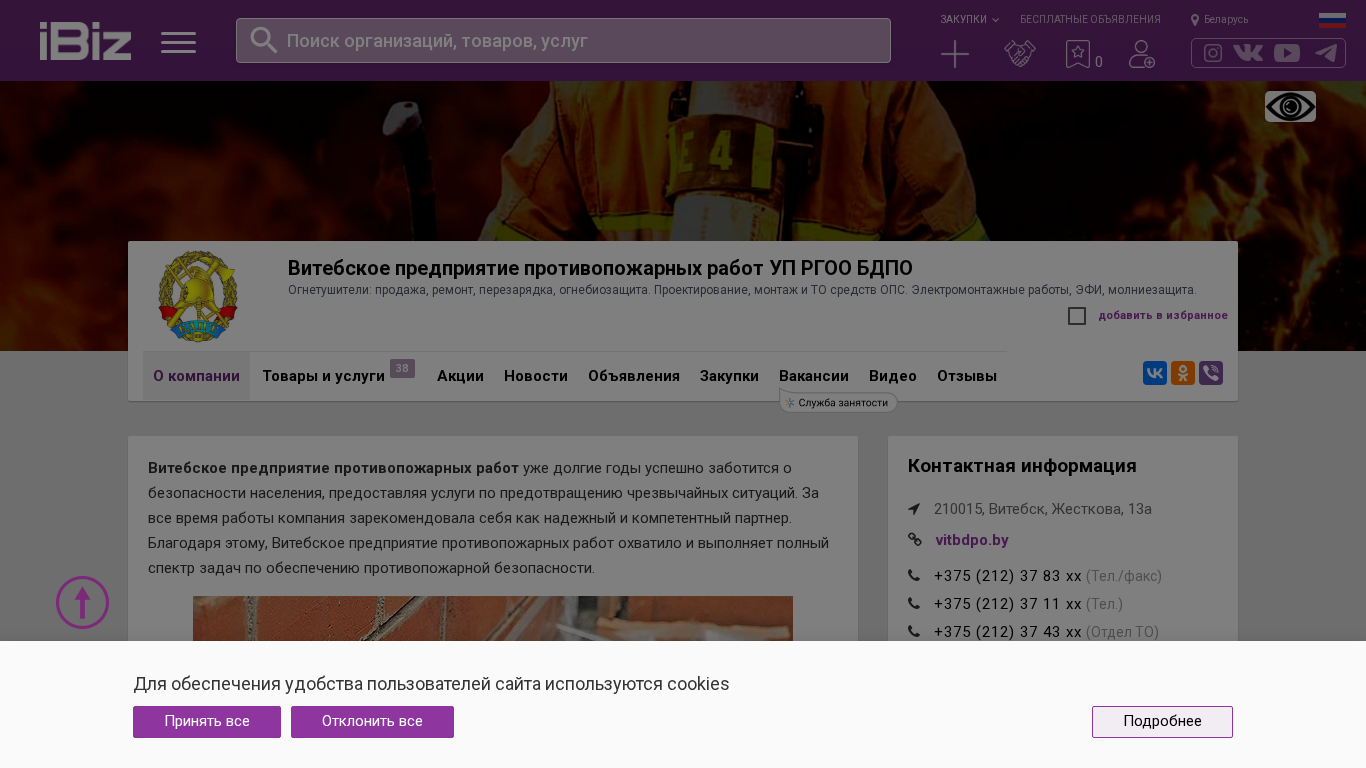Open the vitbdpo.by website link
Image resolution: width=1366 pixels, height=768 pixels.
pyautogui.click(x=972, y=540)
